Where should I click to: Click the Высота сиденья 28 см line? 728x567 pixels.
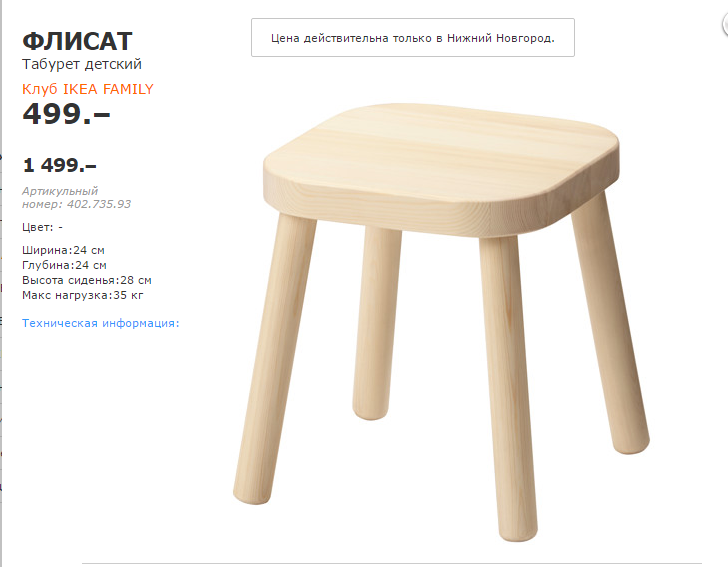click(86, 280)
